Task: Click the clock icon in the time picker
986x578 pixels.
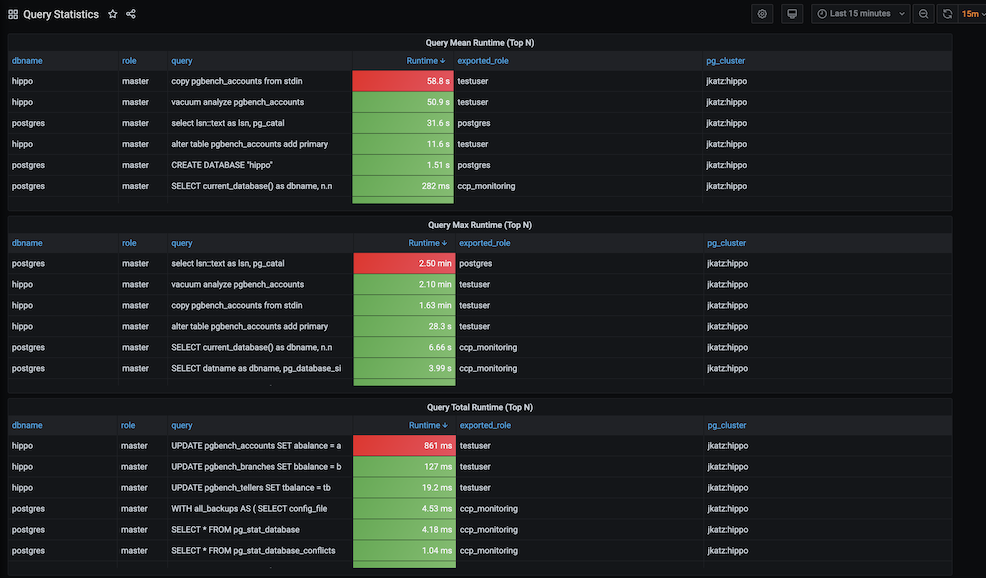Action: [x=822, y=13]
